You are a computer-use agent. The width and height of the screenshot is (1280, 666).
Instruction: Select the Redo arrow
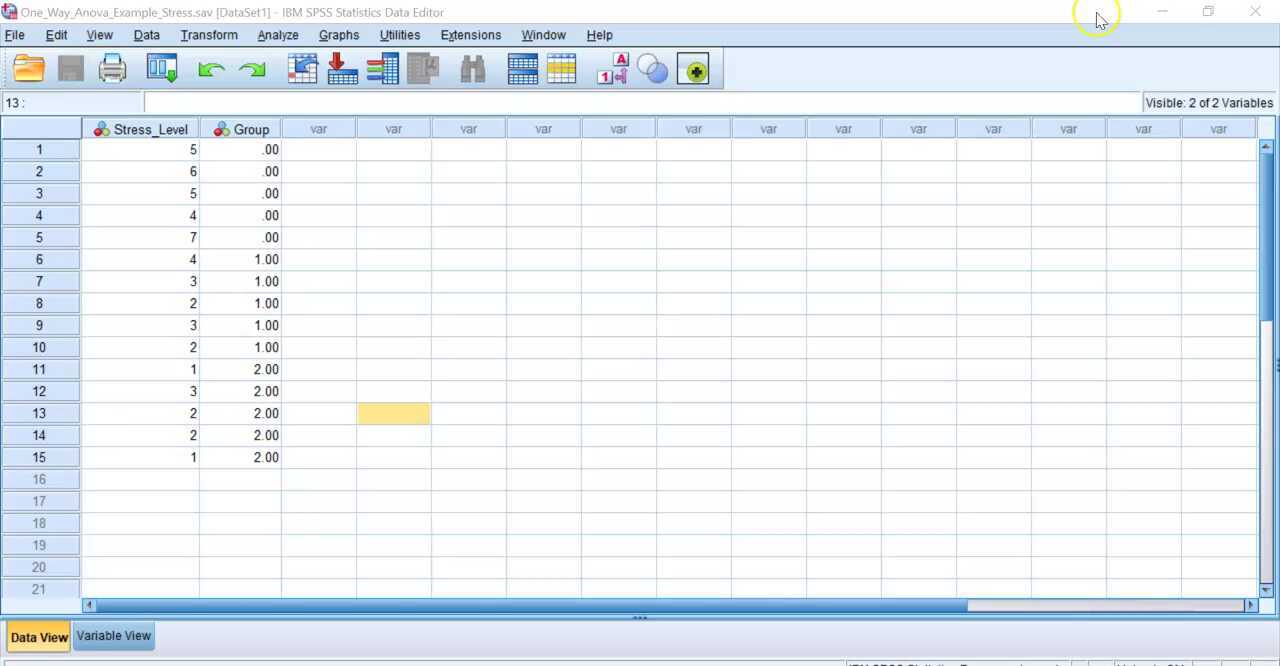click(x=251, y=68)
